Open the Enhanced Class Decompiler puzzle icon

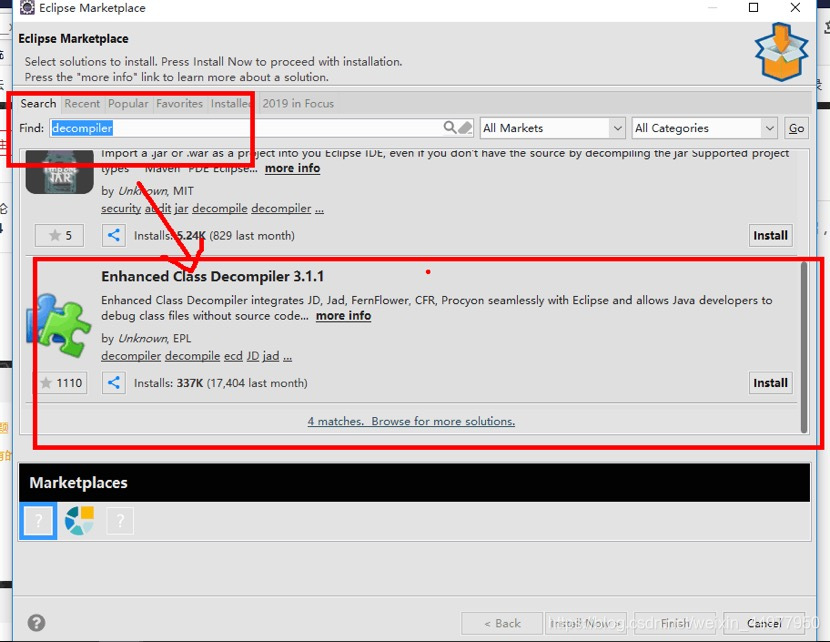coord(58,325)
